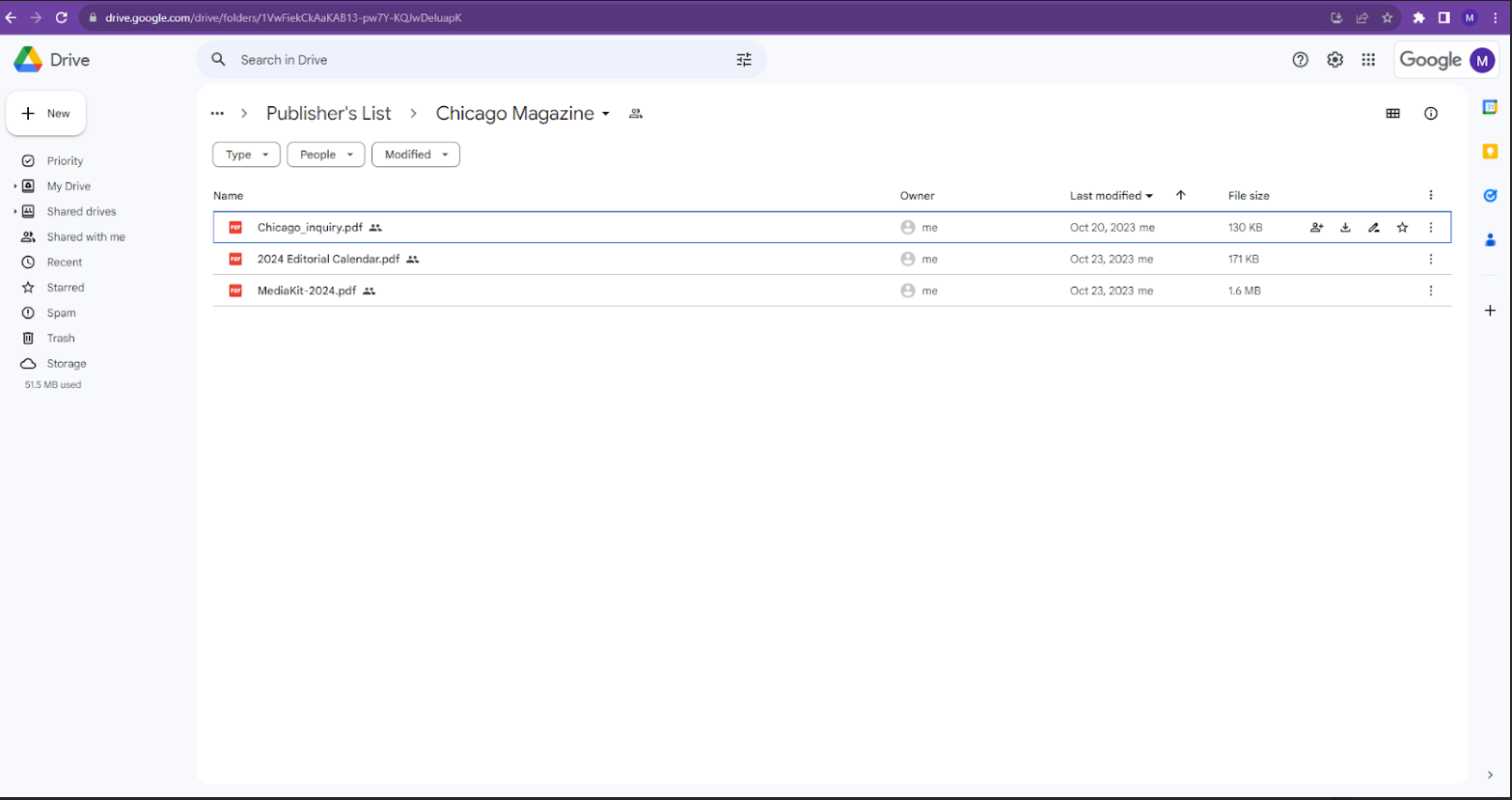The height and width of the screenshot is (800, 1512).
Task: Open Google Calendar side panel
Action: point(1490,107)
